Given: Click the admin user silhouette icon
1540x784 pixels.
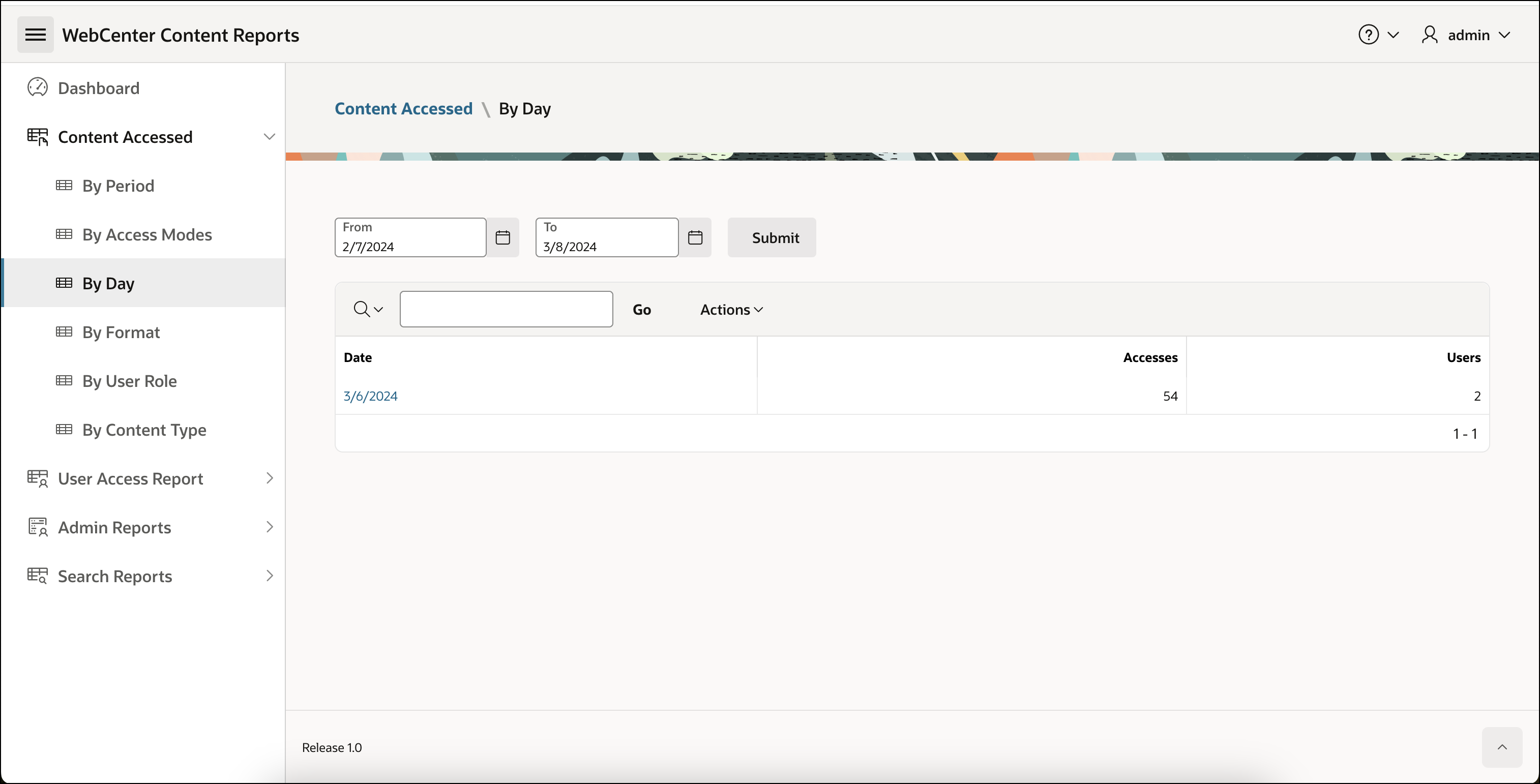Looking at the screenshot, I should [x=1430, y=35].
